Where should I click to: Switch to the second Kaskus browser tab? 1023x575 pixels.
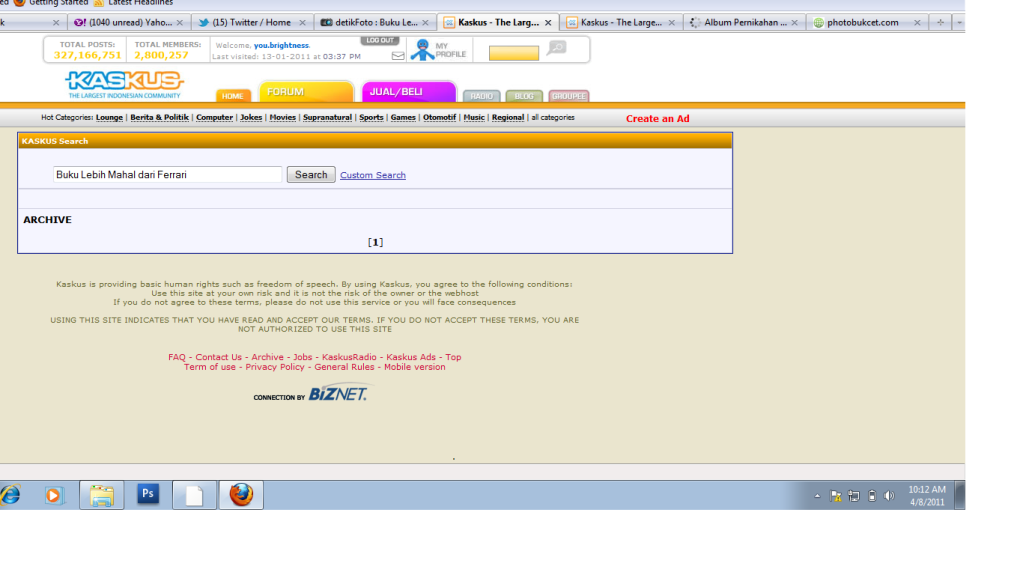620,22
